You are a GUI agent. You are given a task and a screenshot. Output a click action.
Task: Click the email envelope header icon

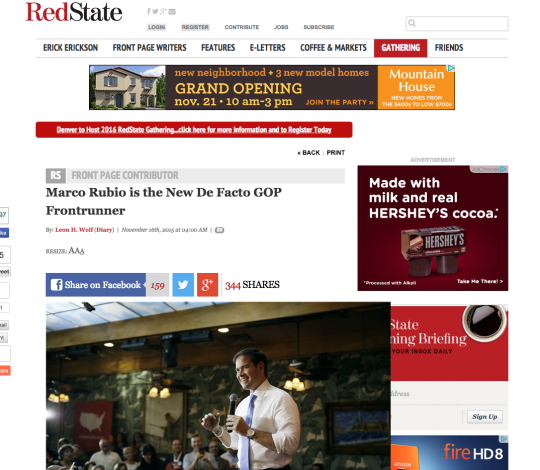pyautogui.click(x=172, y=12)
